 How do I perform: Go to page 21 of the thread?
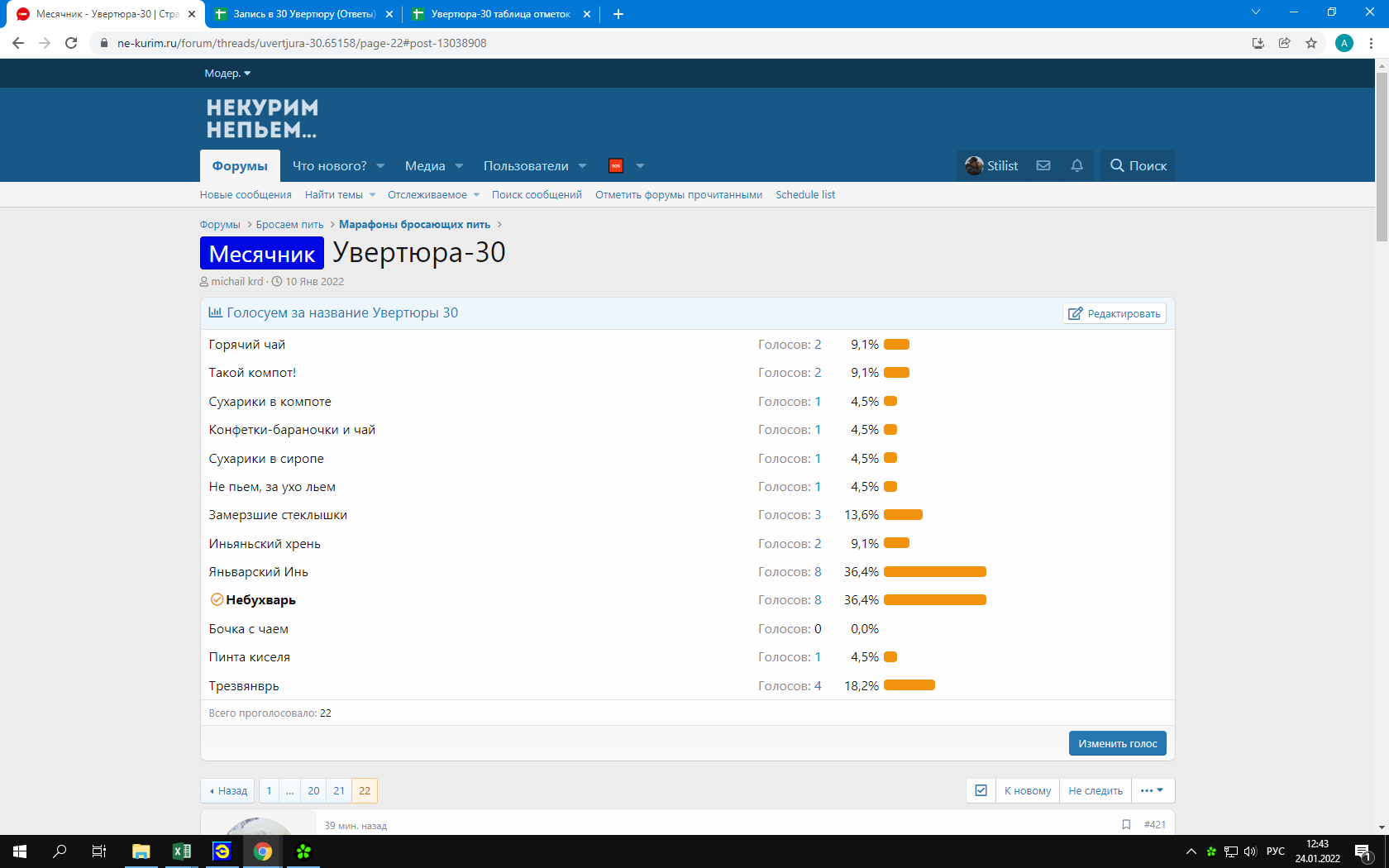pos(339,790)
